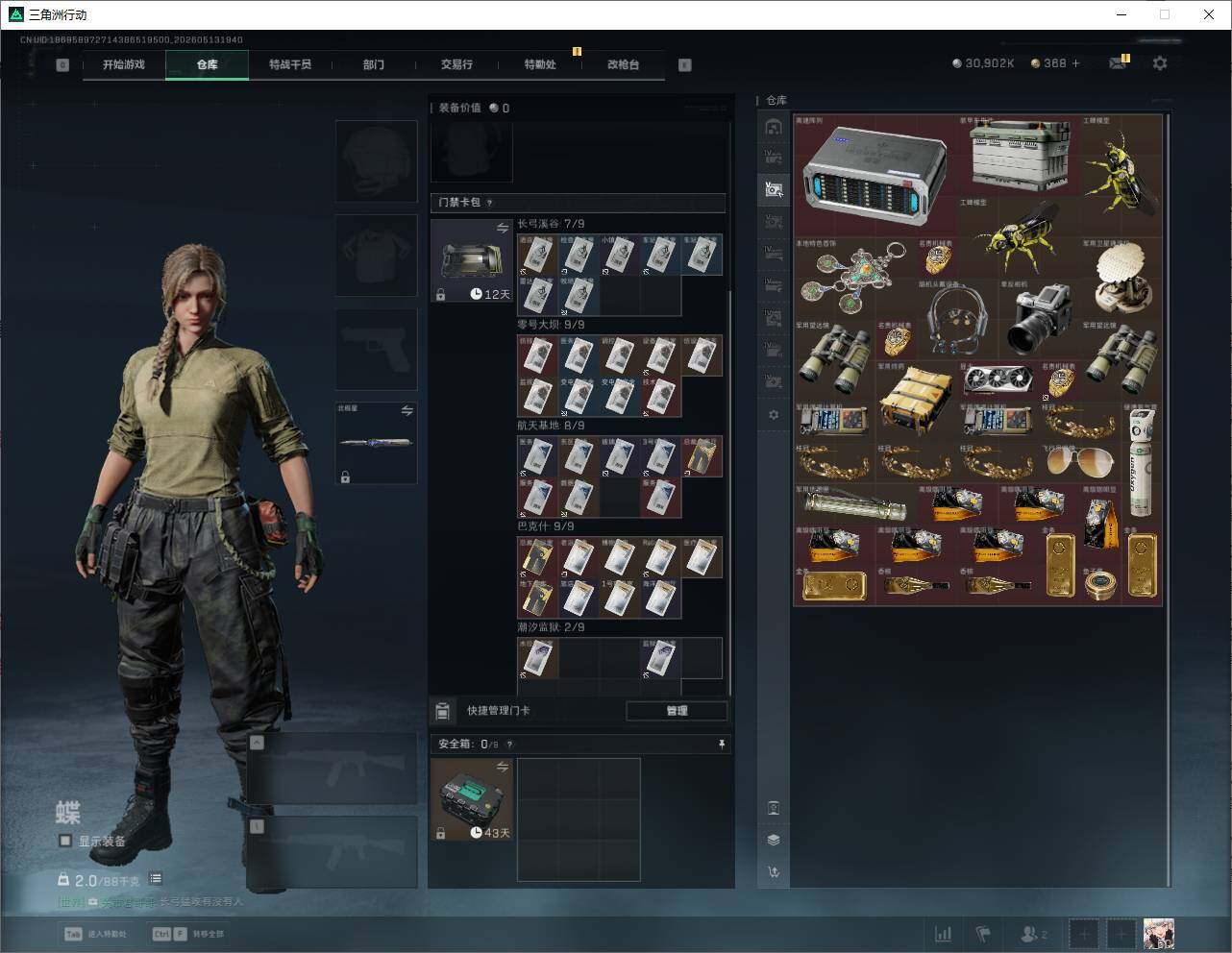Select the camera item in warehouse
Viewport: 1232px width, 953px height.
coord(1039,319)
